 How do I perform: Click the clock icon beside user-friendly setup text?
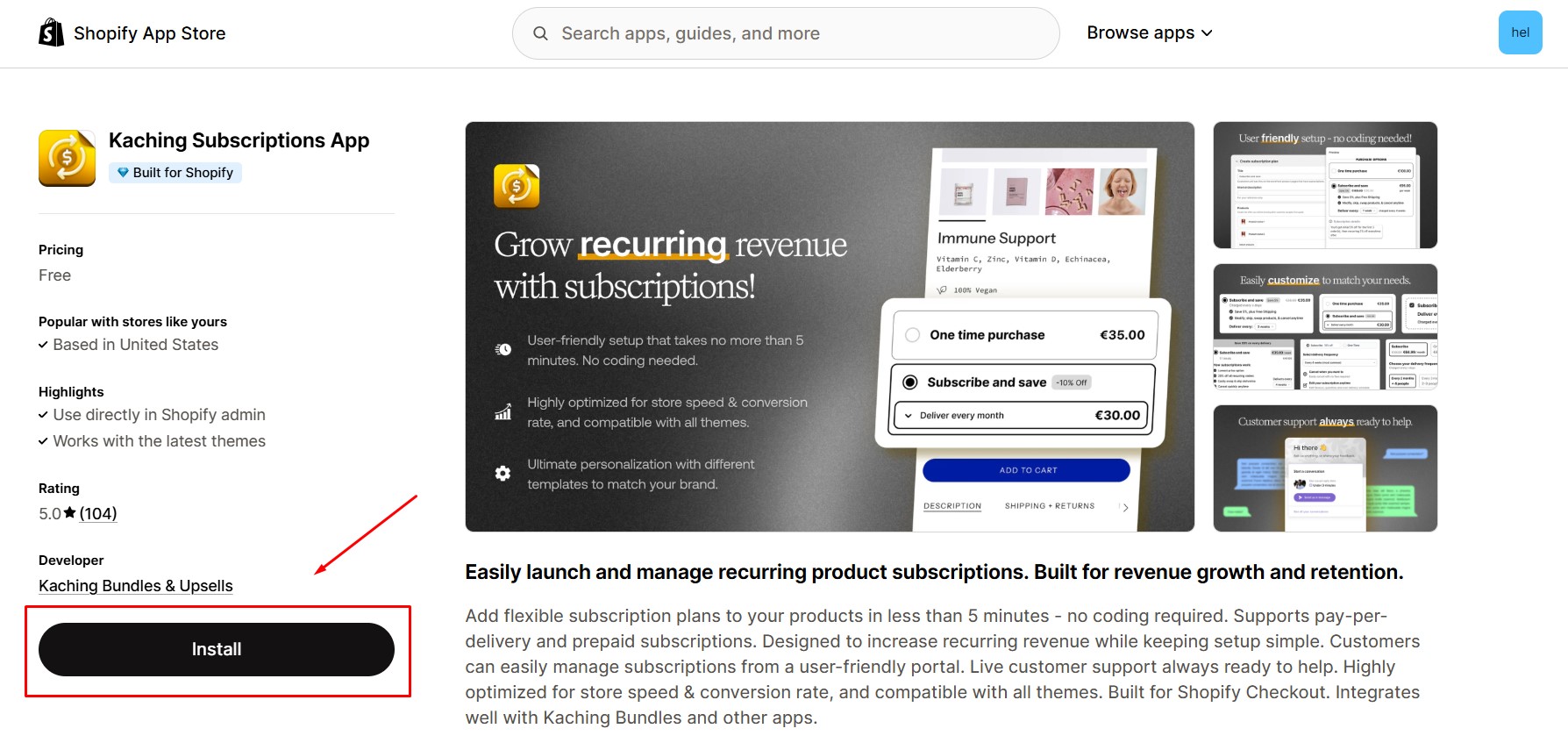click(x=503, y=349)
